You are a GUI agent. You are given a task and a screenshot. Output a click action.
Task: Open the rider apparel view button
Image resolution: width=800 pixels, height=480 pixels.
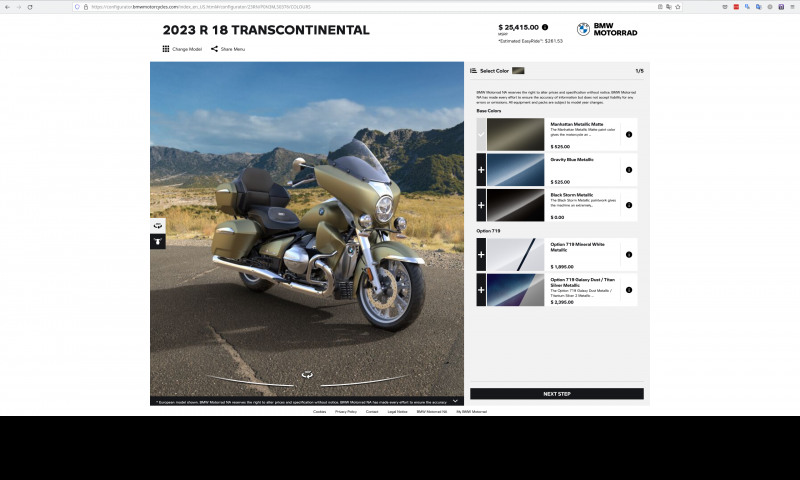(x=158, y=241)
